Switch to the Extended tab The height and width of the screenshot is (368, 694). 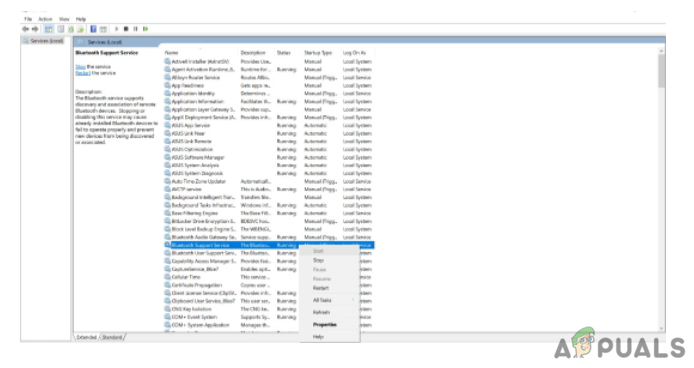(86, 337)
